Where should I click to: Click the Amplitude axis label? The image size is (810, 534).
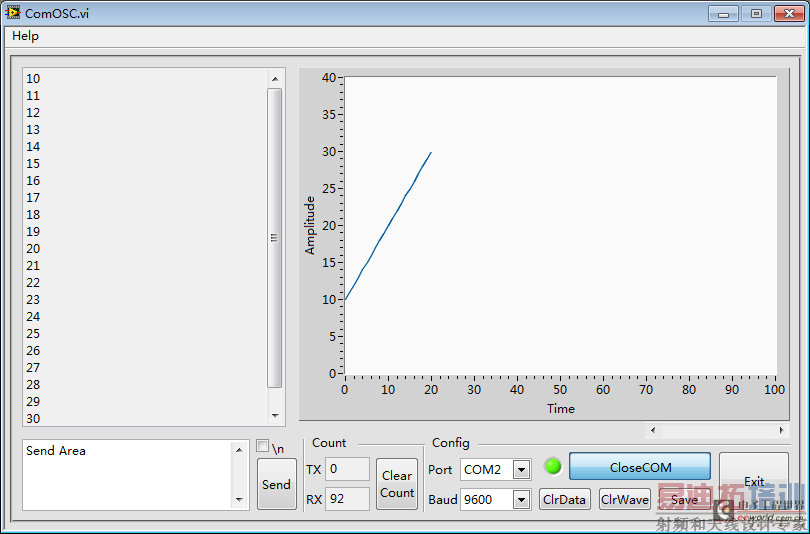coord(309,225)
